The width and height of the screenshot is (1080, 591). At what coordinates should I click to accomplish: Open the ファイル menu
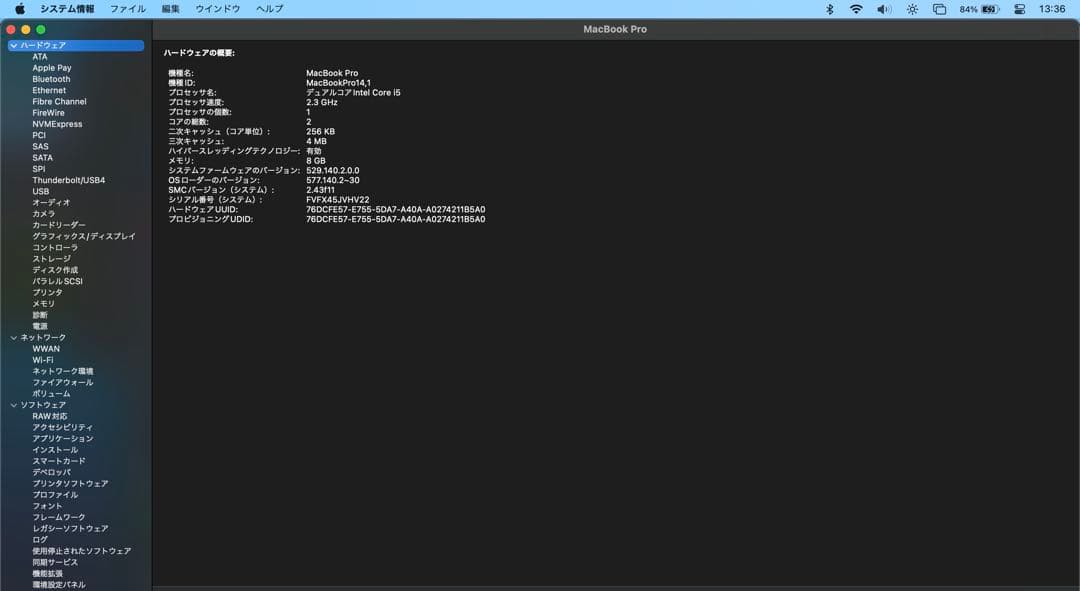pyautogui.click(x=127, y=9)
